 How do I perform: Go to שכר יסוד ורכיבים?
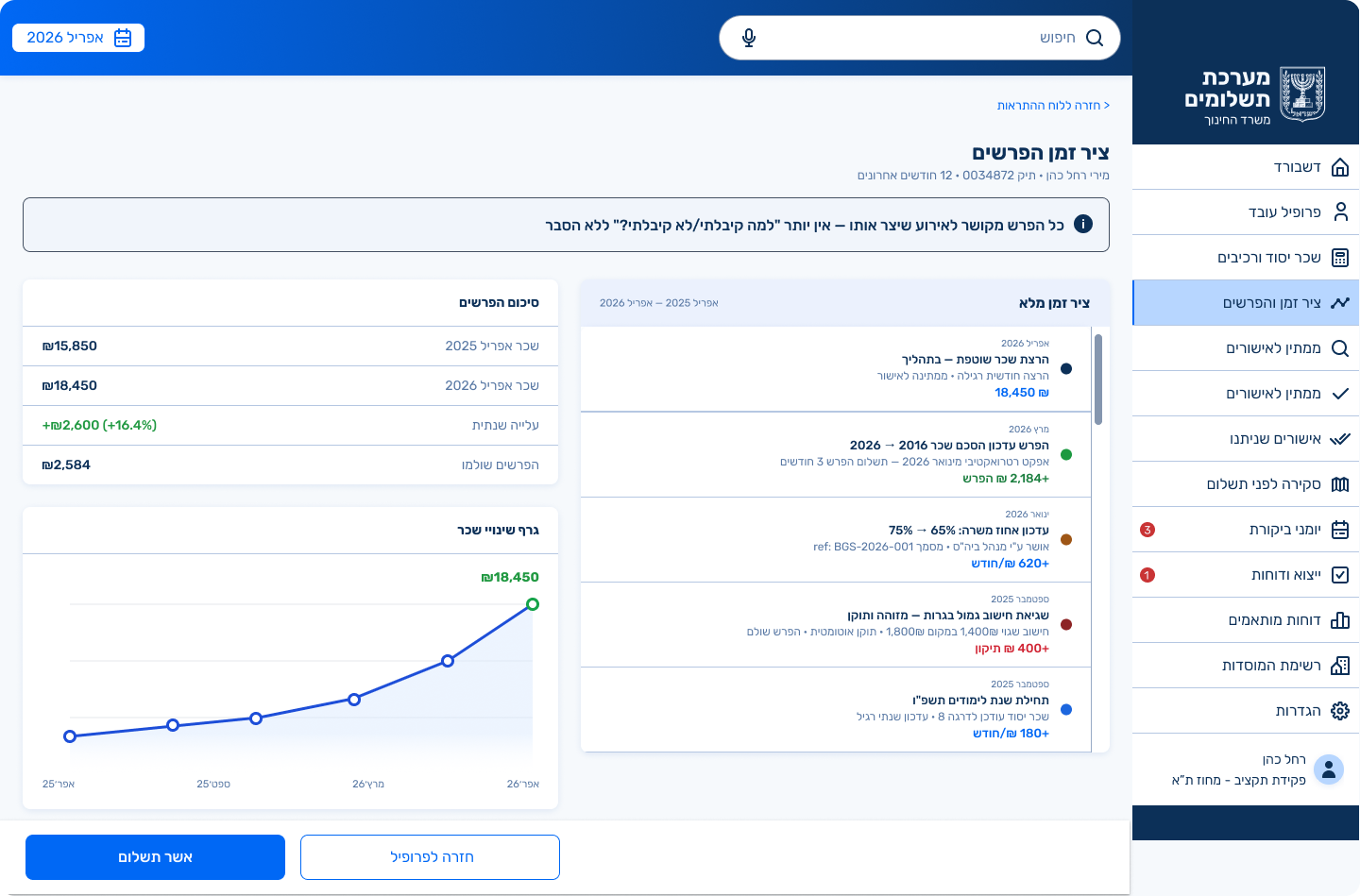tap(1246, 258)
